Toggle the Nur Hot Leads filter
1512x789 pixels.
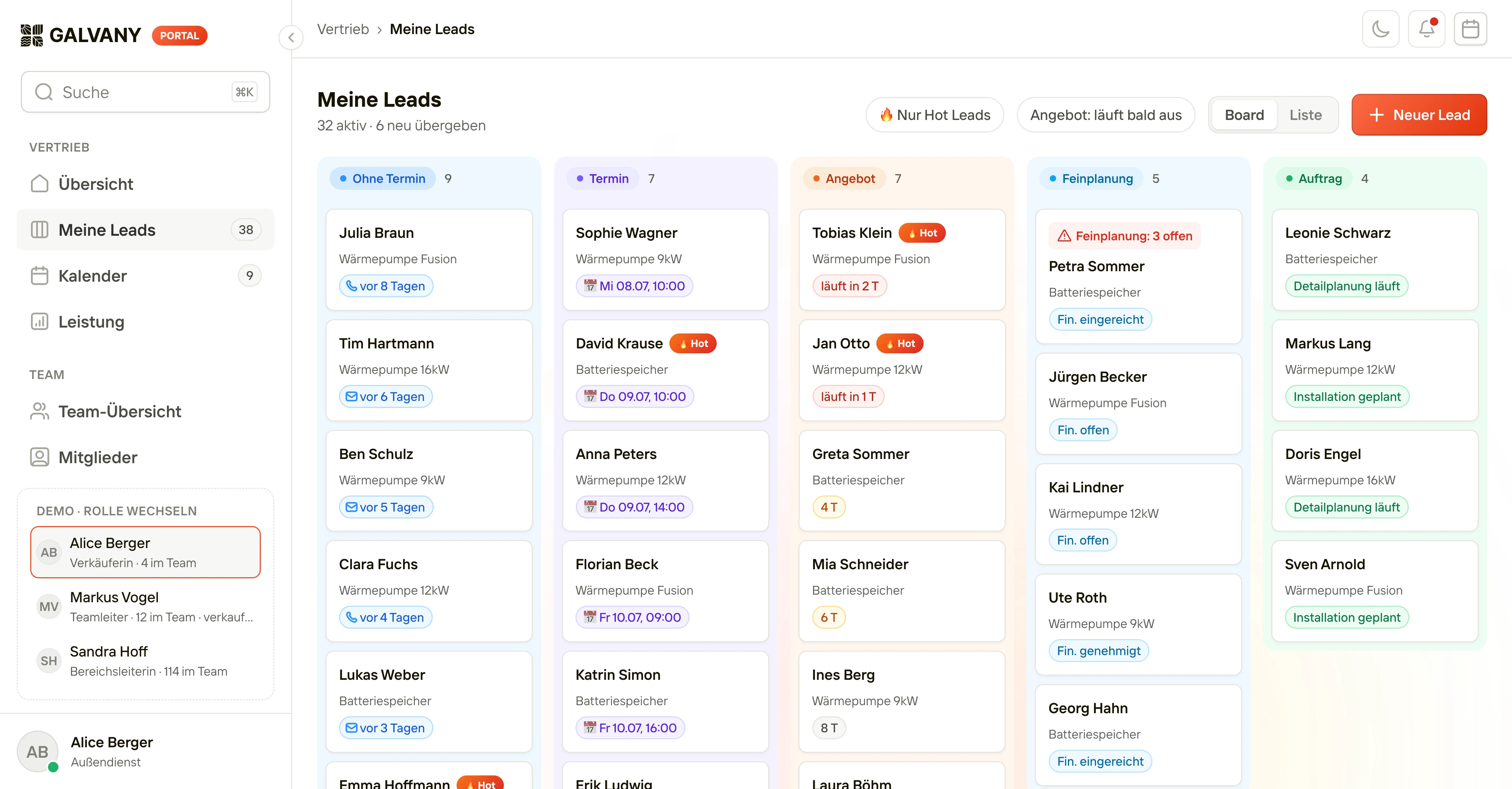point(934,115)
